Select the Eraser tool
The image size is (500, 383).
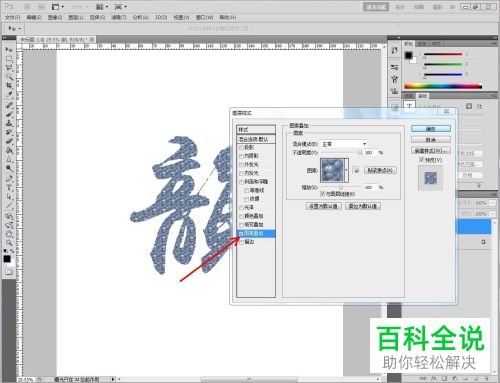9,141
